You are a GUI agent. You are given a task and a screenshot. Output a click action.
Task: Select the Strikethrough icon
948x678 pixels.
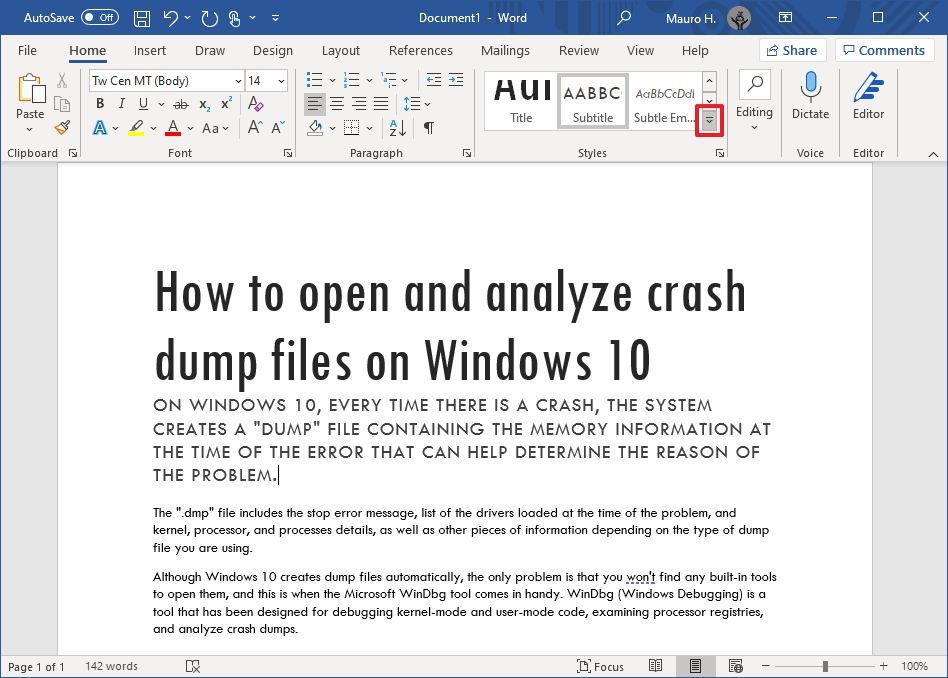click(180, 103)
